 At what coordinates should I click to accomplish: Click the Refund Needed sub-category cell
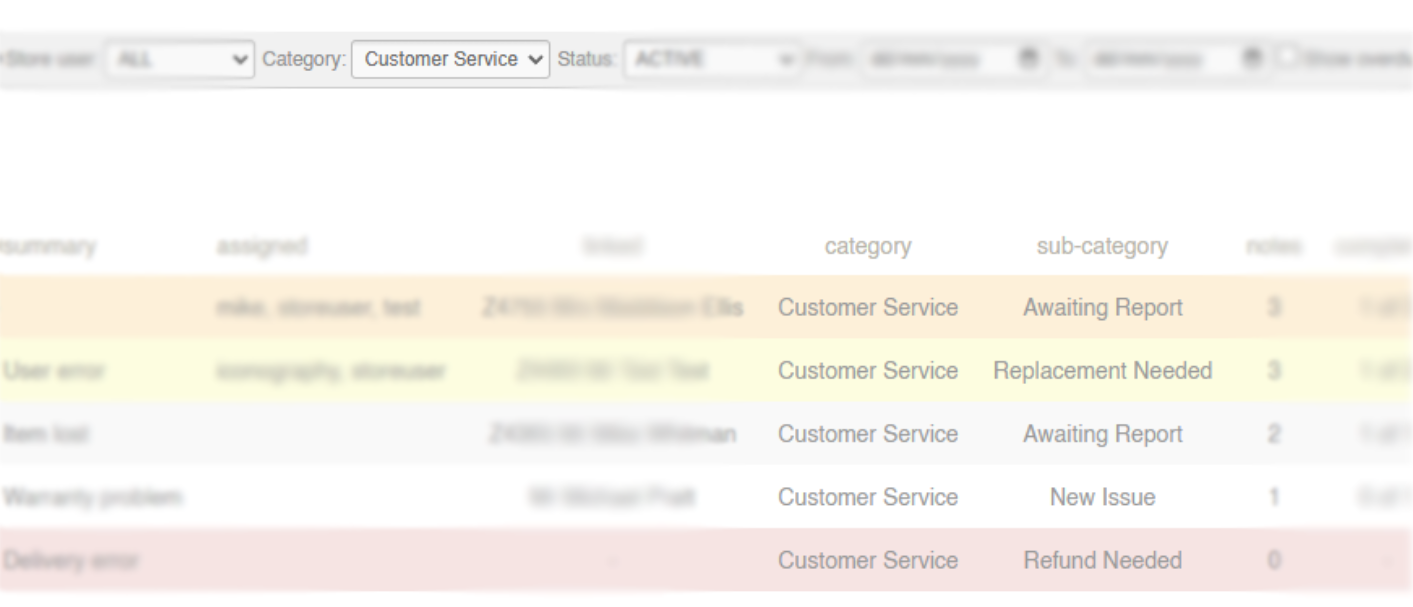click(1102, 560)
